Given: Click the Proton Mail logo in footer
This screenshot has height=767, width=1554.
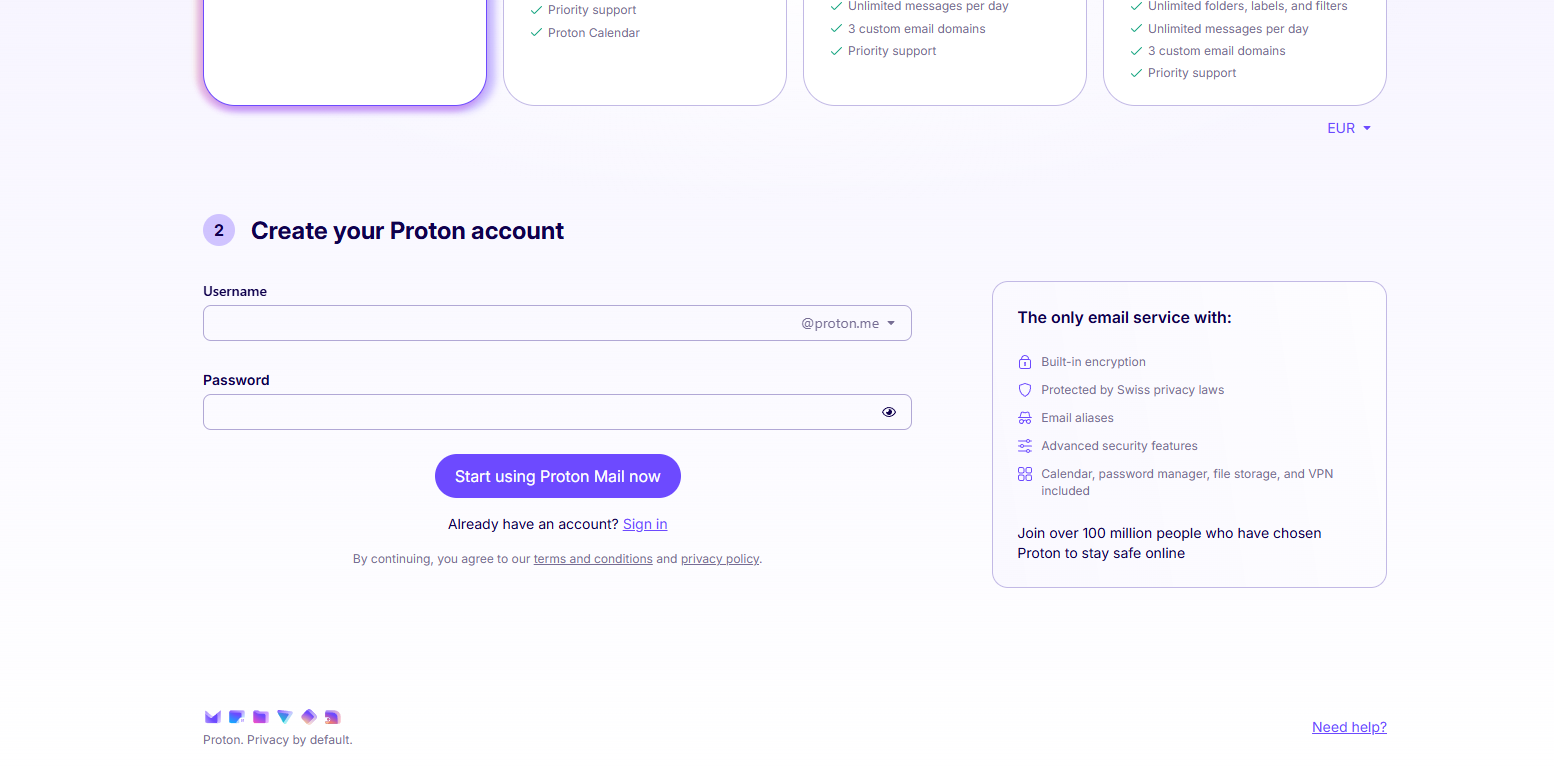Looking at the screenshot, I should (212, 717).
